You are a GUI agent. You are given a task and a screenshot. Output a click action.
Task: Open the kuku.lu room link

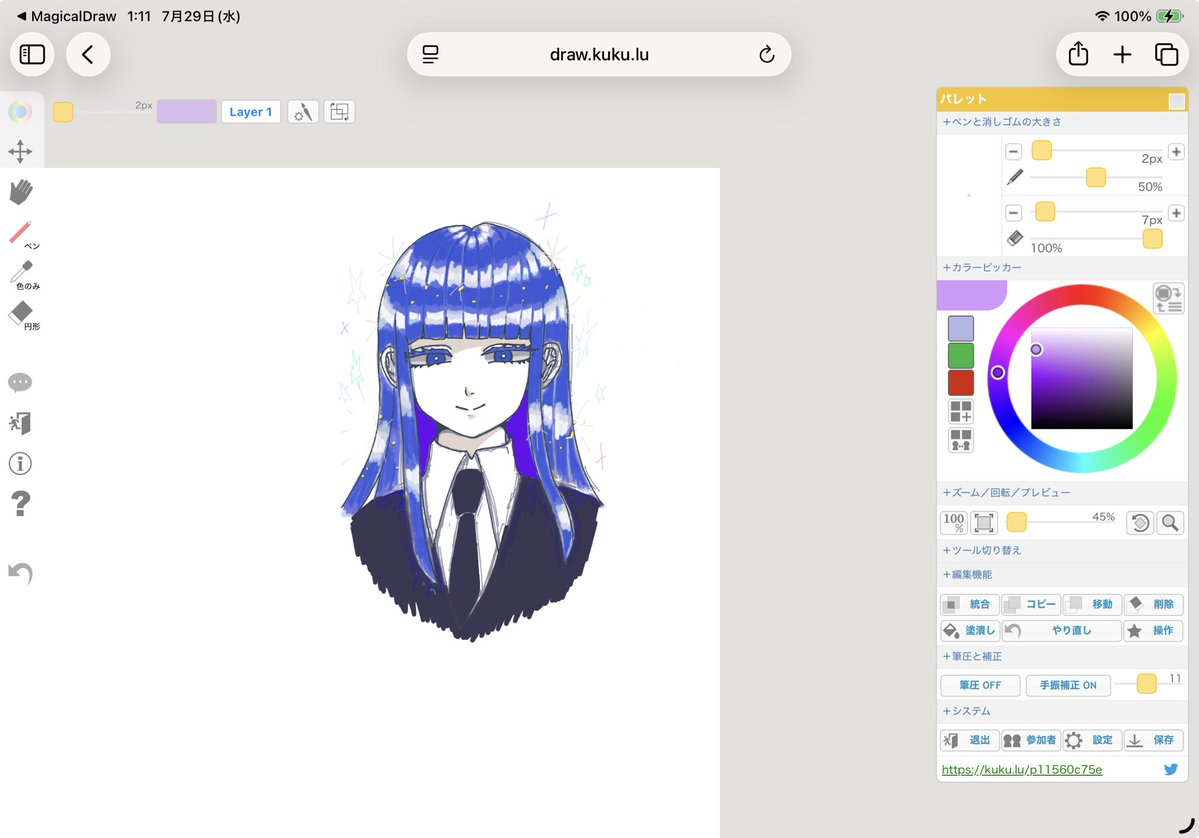[1022, 770]
